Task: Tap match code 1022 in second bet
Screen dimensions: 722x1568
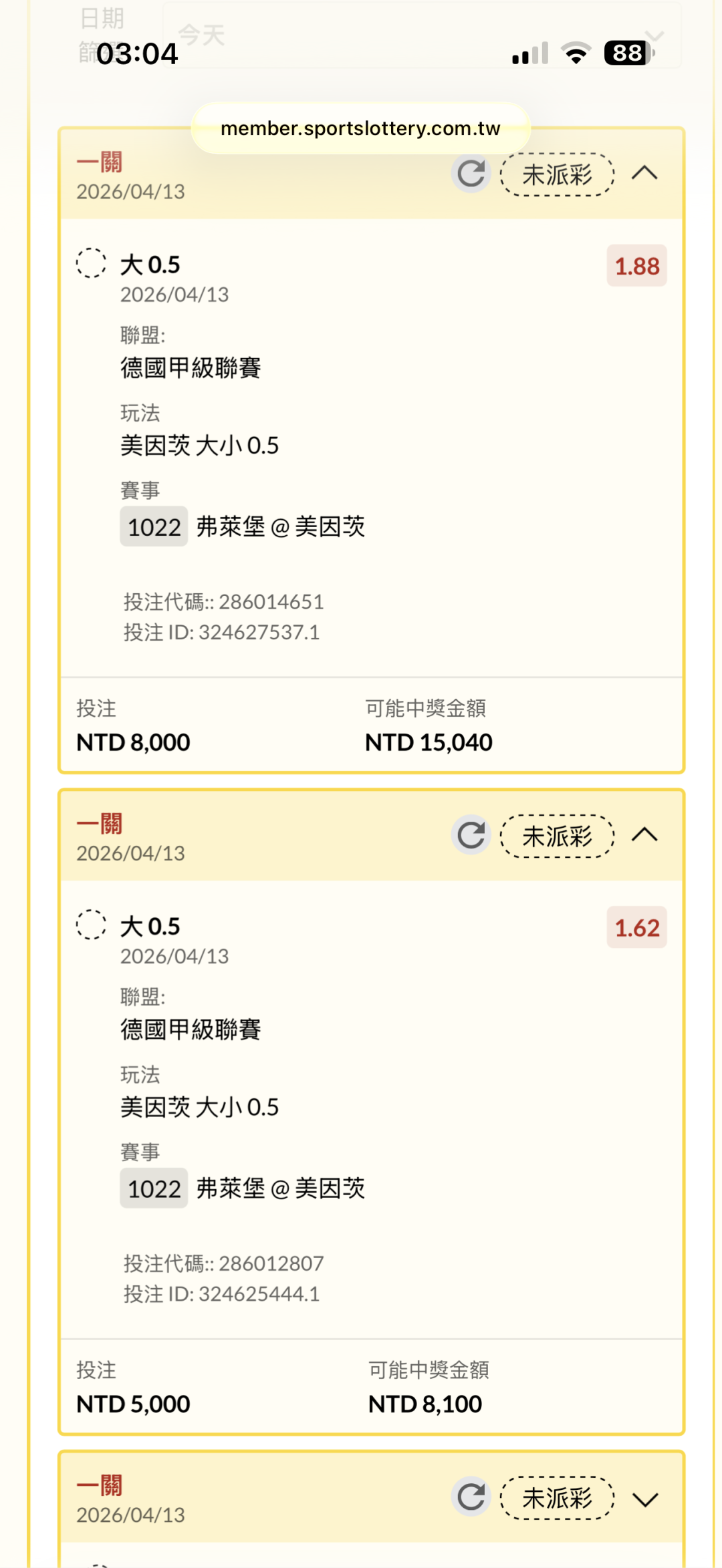Action: pos(154,1189)
